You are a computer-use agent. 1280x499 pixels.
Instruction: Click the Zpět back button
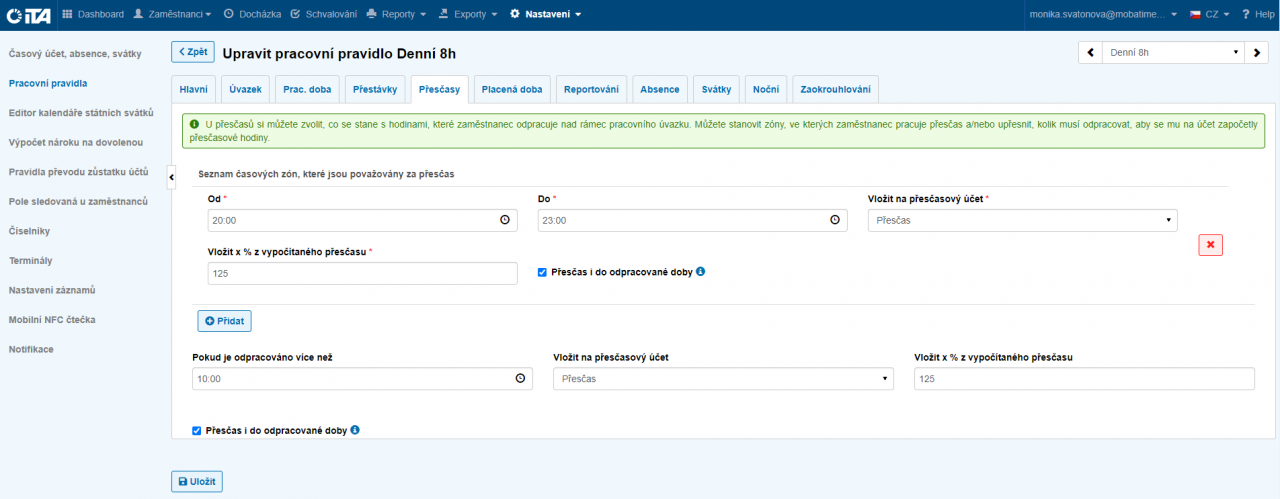(x=192, y=52)
